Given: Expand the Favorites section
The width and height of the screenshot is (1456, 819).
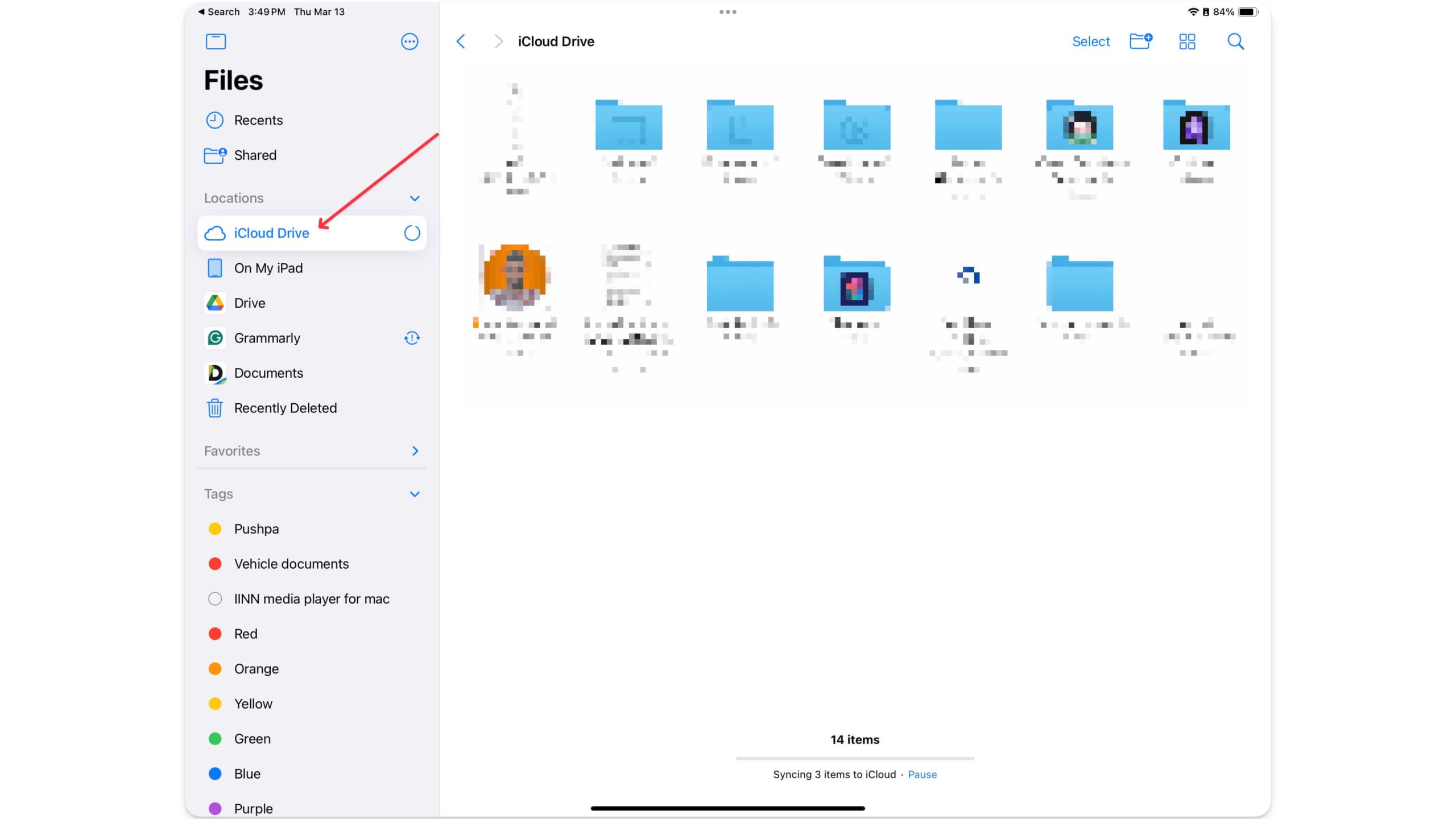Looking at the screenshot, I should pyautogui.click(x=415, y=451).
